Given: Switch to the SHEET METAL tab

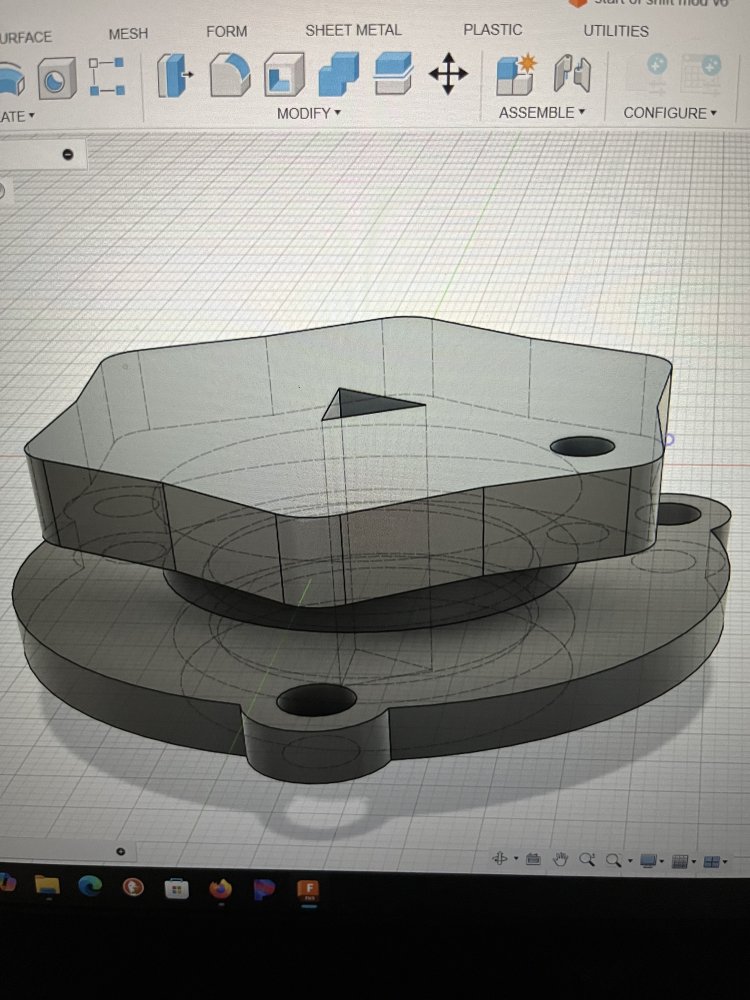Looking at the screenshot, I should 353,30.
